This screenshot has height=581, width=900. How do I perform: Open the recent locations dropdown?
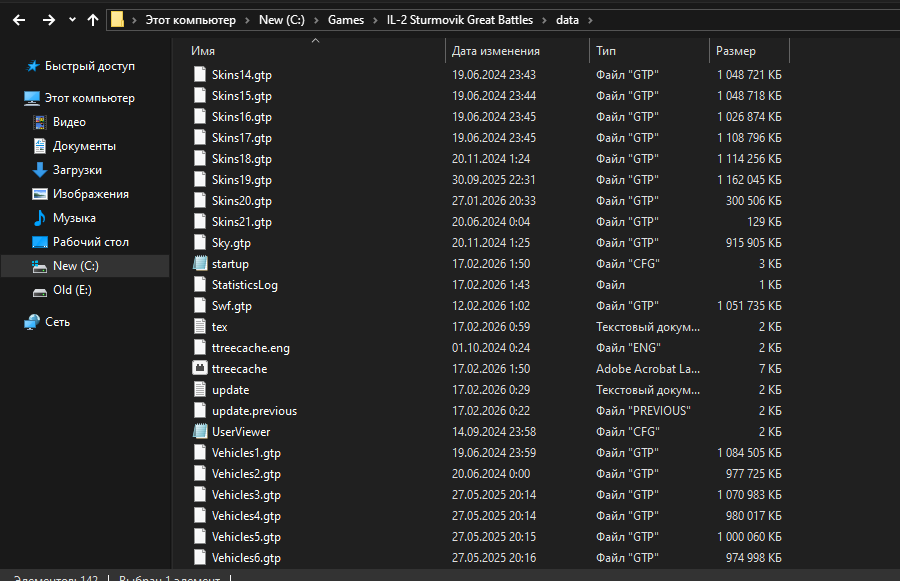click(72, 19)
